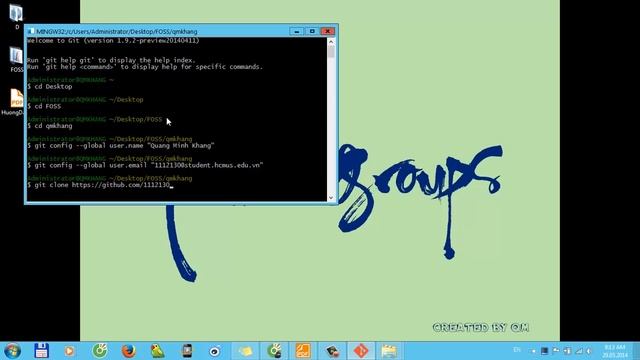Viewport: 640px width, 360px height.
Task: Open the Windows Start button
Action: (x=12, y=351)
